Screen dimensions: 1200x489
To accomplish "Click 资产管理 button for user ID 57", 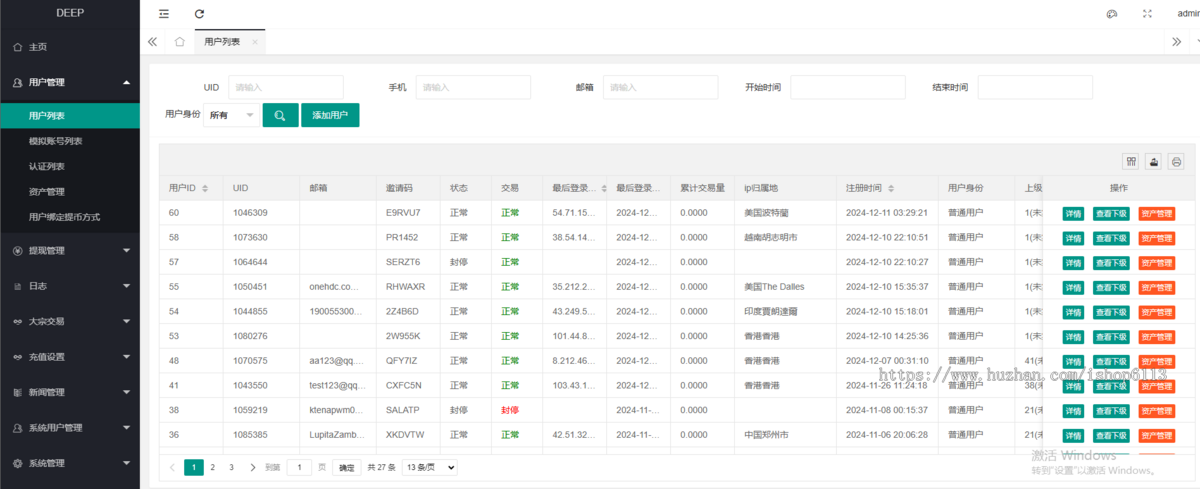I will (x=1156, y=263).
